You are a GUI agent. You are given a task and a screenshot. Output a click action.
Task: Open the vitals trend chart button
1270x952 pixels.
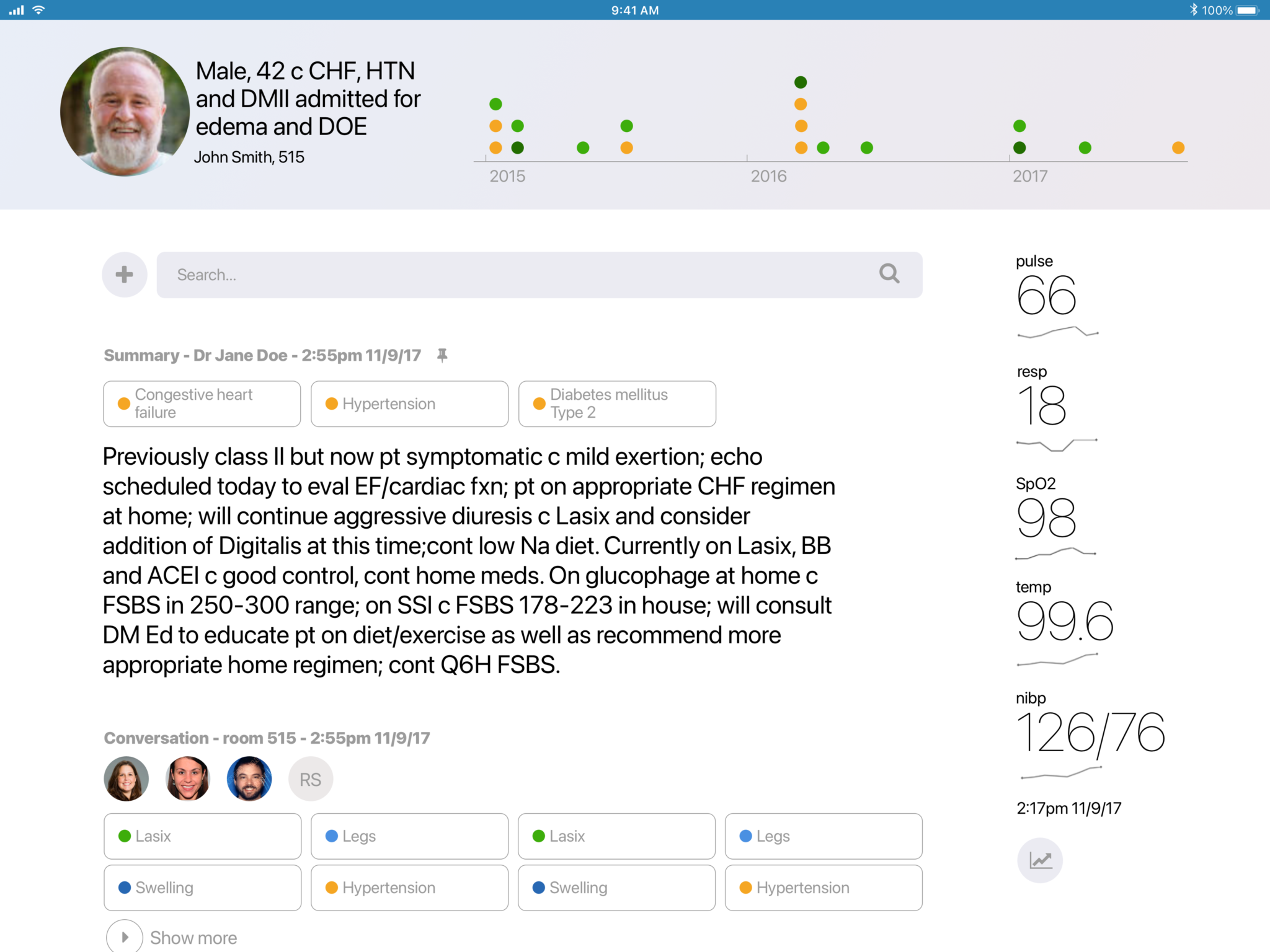pos(1040,860)
